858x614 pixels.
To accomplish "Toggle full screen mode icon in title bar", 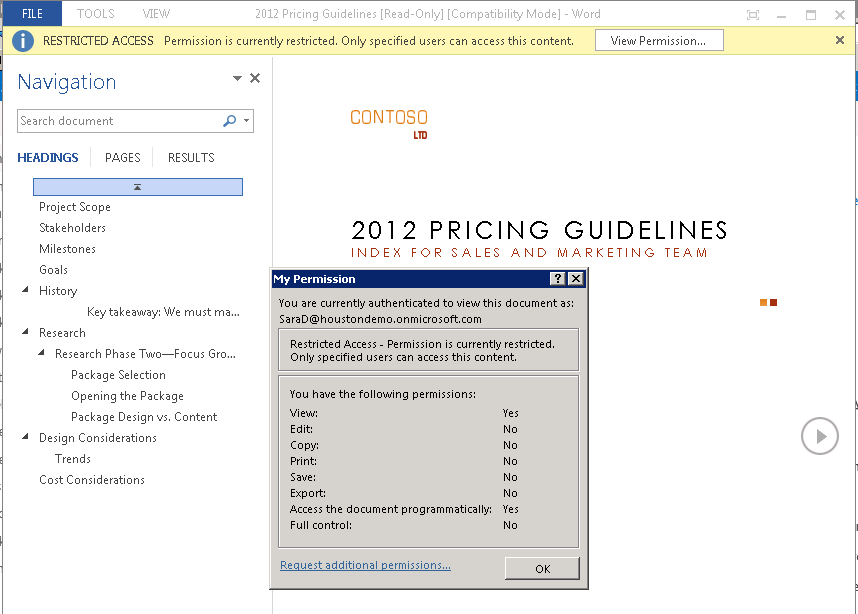I will tap(753, 15).
